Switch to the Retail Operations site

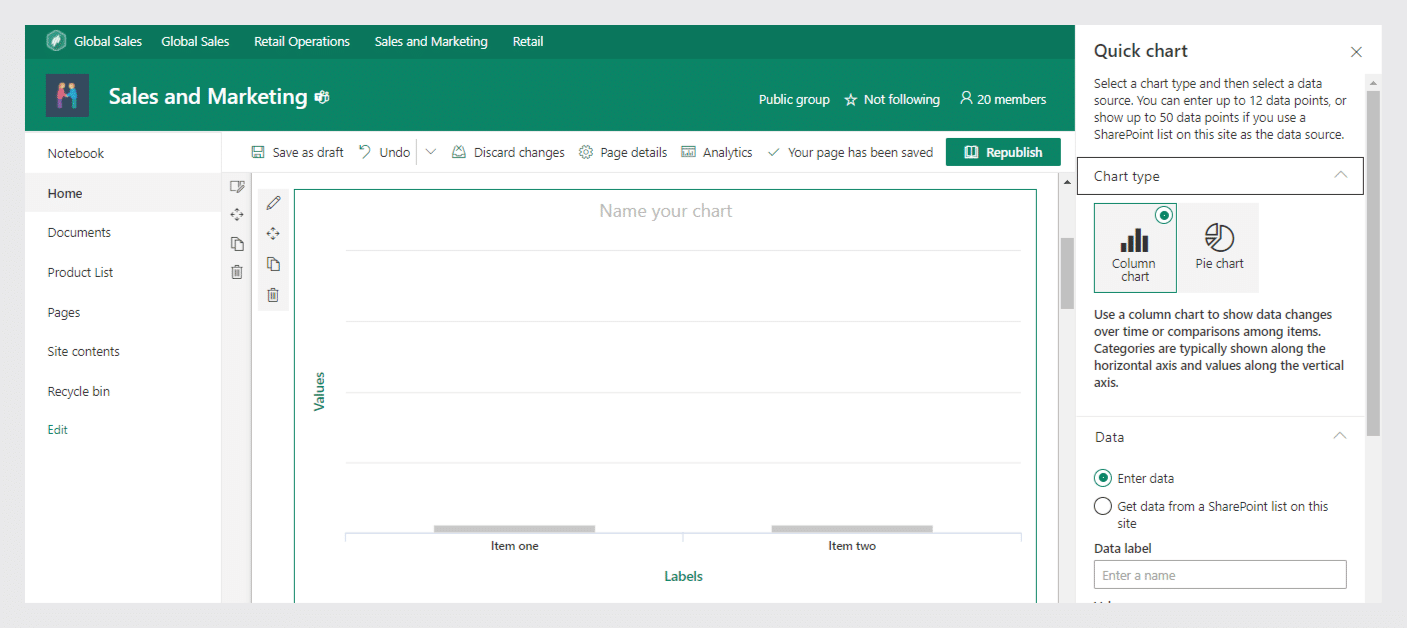[301, 41]
